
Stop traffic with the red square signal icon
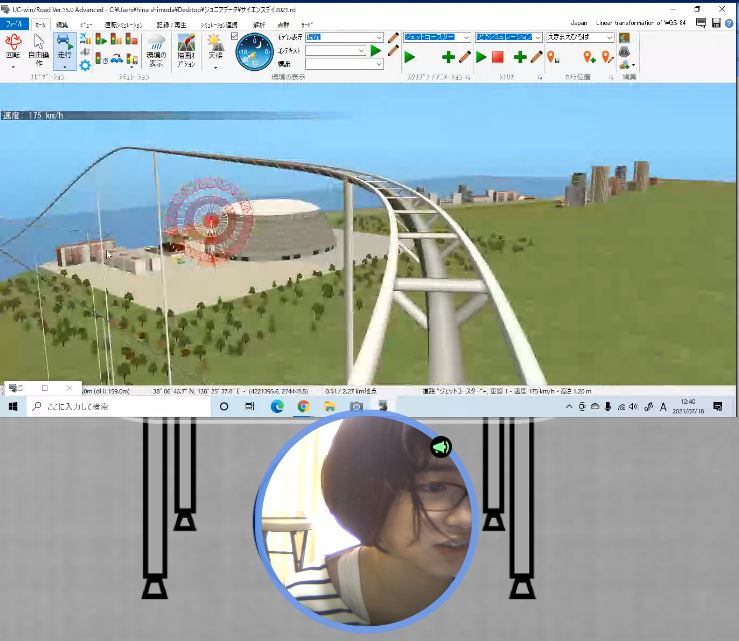point(131,39)
